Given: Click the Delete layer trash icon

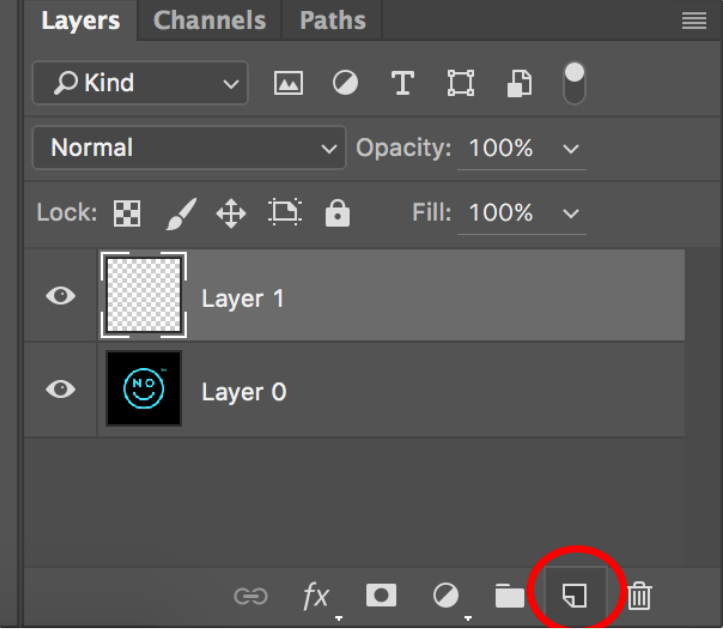Looking at the screenshot, I should [x=640, y=596].
